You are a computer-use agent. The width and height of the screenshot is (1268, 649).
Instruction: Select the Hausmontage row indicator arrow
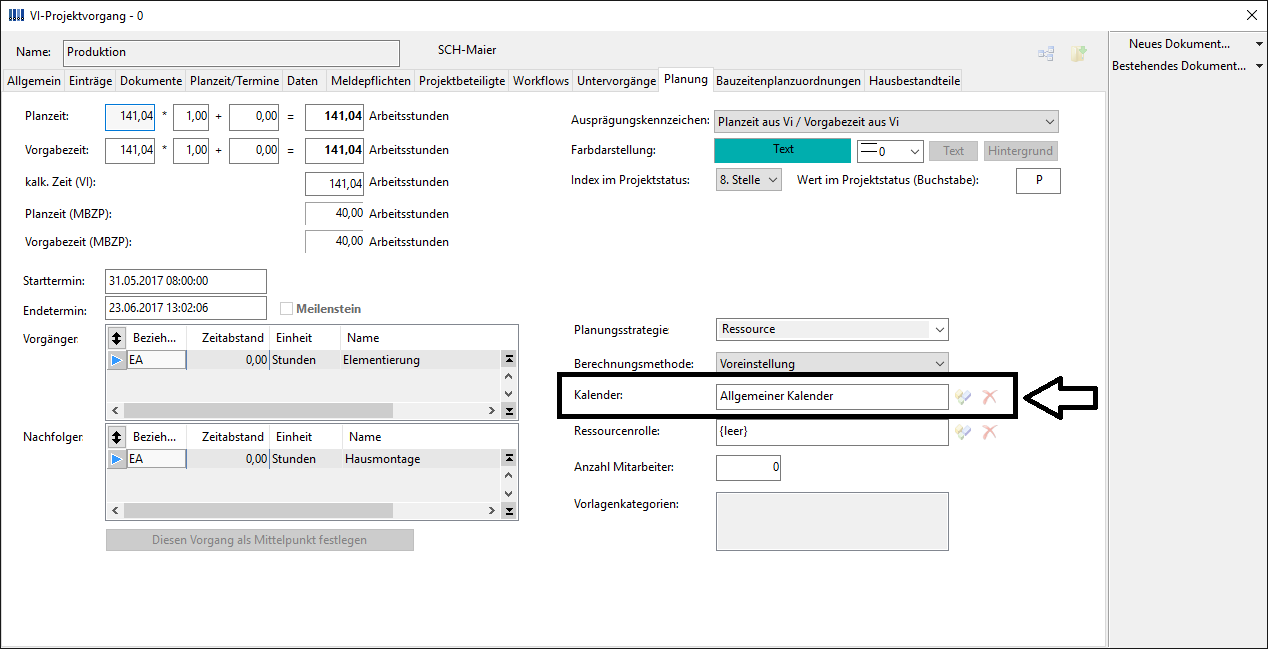(x=117, y=459)
